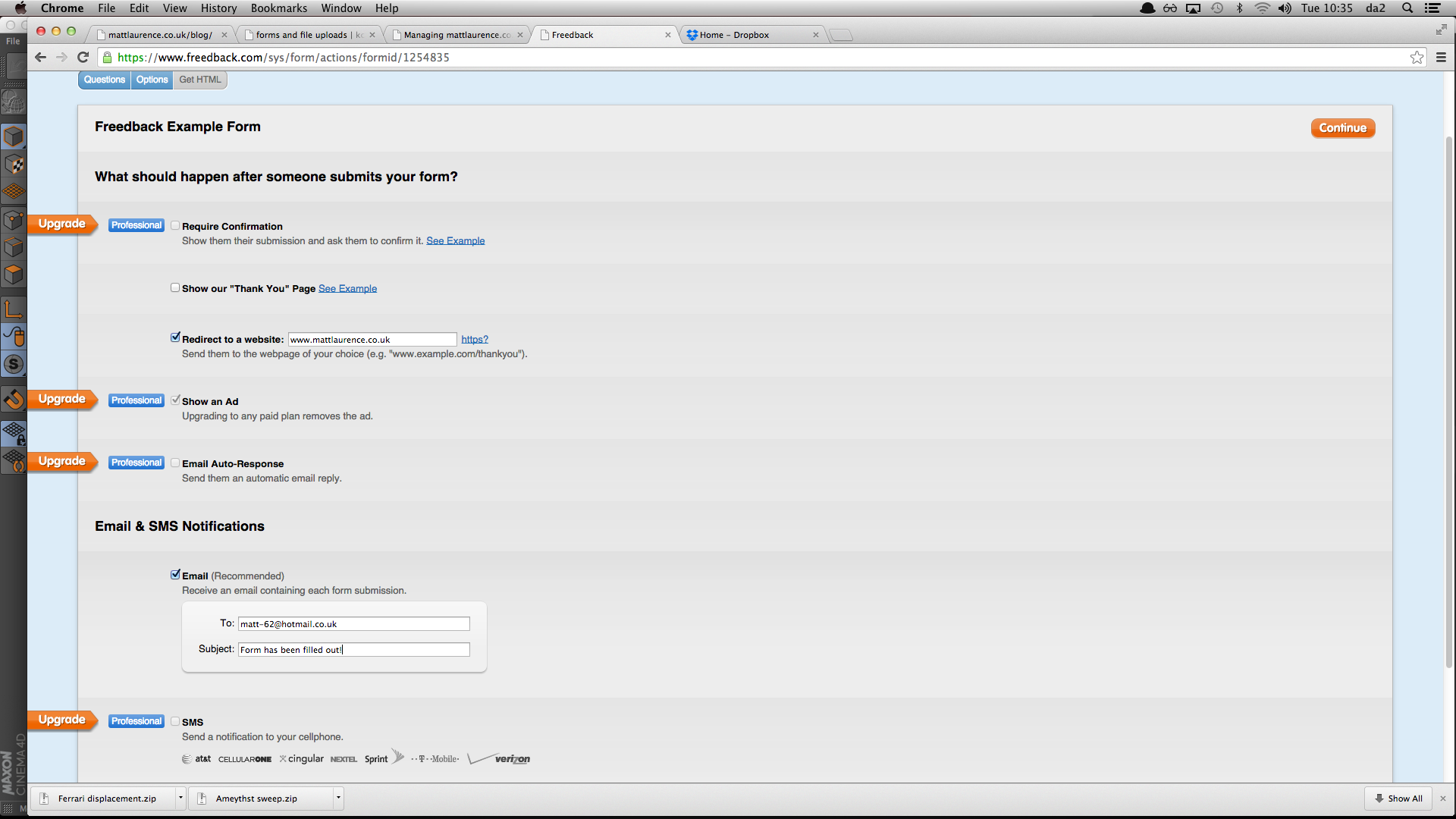Image resolution: width=1456 pixels, height=819 pixels.
Task: Open the Get HTML tab
Action: (200, 80)
